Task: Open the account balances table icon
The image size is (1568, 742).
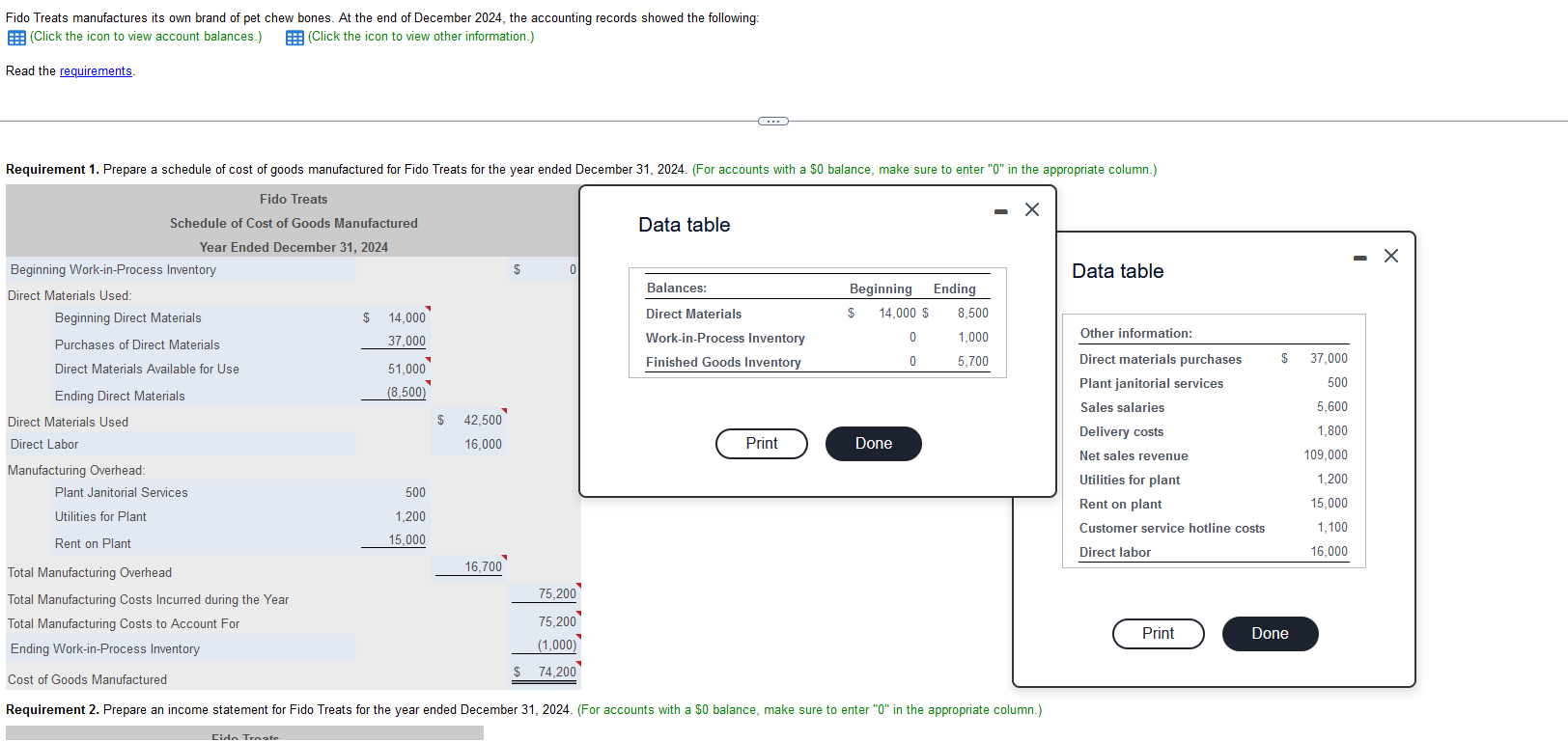Action: coord(16,38)
